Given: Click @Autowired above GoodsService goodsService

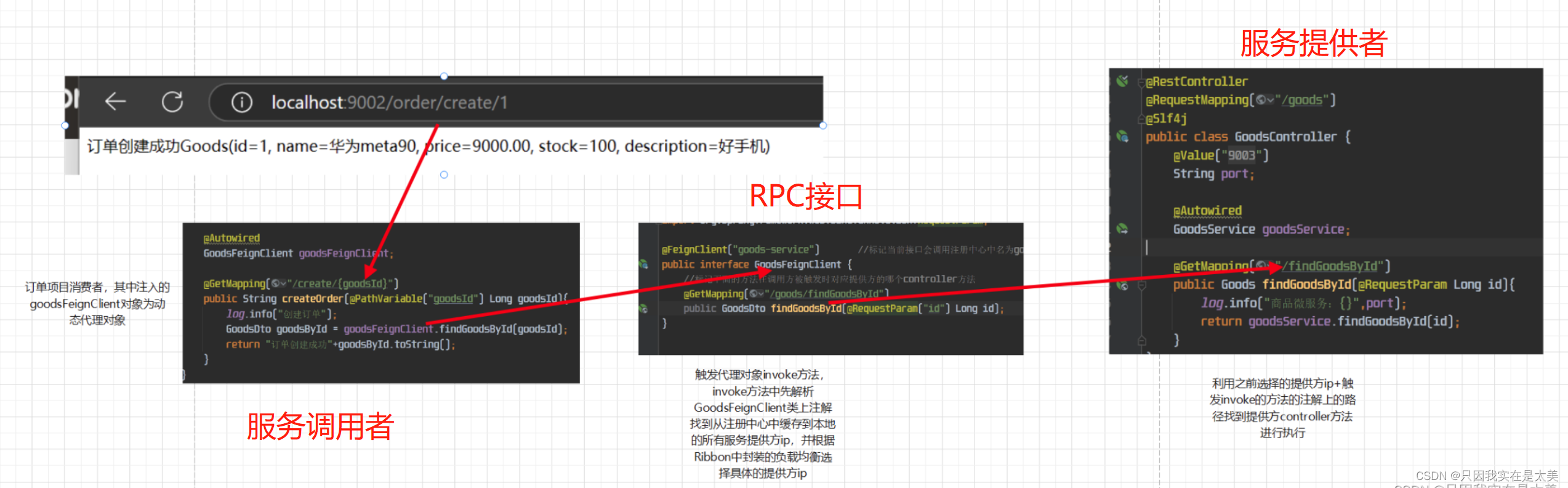Looking at the screenshot, I should pos(1207,211).
